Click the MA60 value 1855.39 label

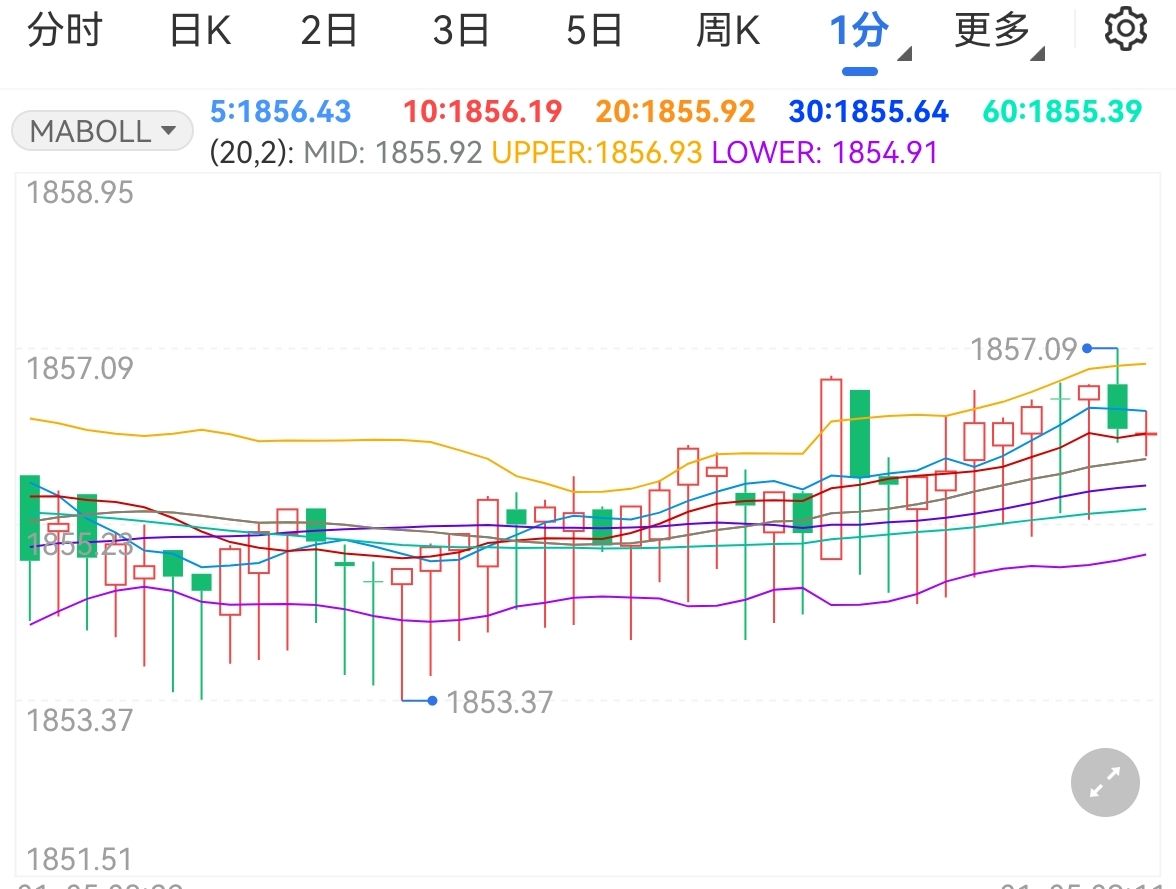pyautogui.click(x=1062, y=111)
